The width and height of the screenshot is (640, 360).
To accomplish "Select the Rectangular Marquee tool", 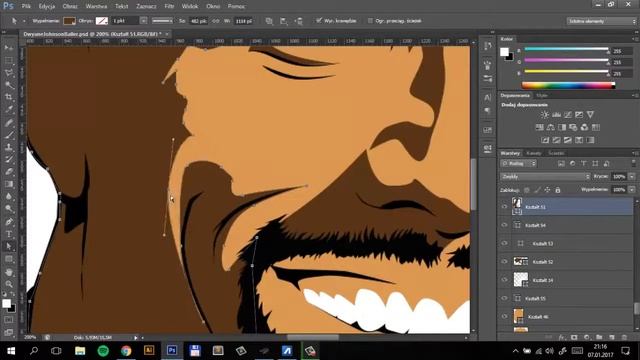I will click(9, 60).
